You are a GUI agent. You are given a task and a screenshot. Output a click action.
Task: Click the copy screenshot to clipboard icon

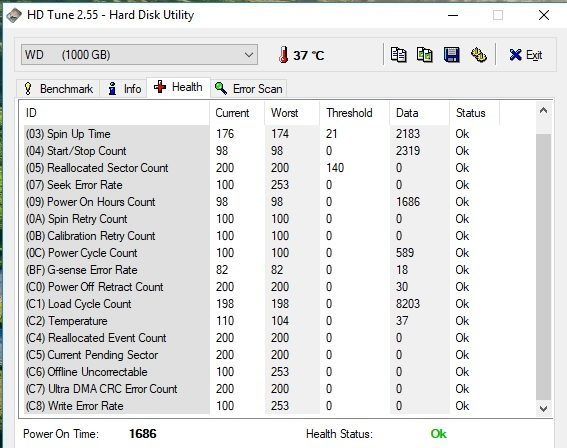[425, 55]
